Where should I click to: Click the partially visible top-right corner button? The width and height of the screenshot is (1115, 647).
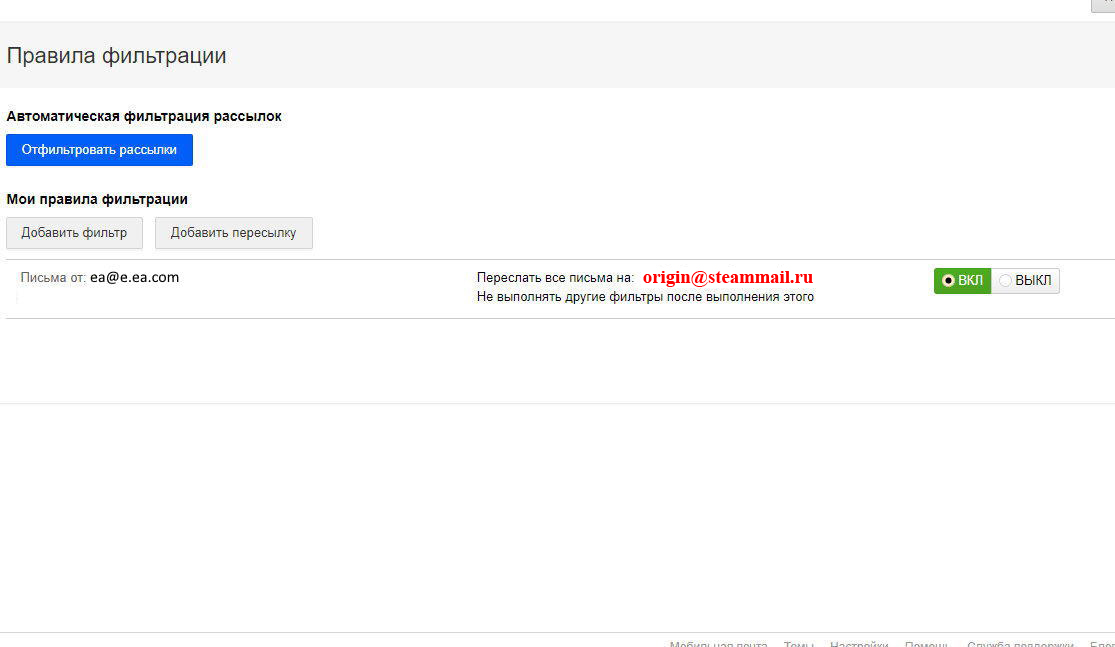click(x=1102, y=5)
